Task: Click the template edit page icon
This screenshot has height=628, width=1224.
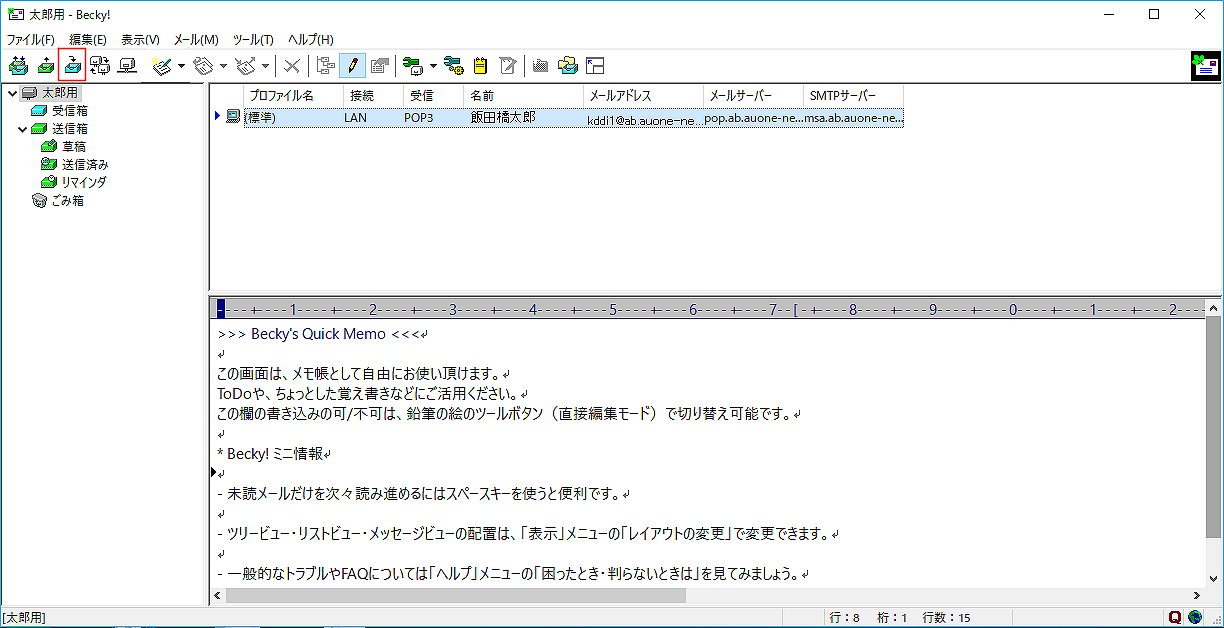Action: pyautogui.click(x=508, y=66)
